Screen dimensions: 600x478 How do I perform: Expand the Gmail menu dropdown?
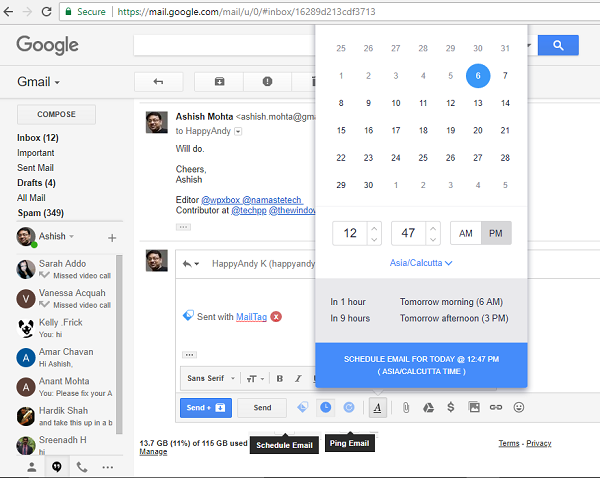tap(38, 82)
